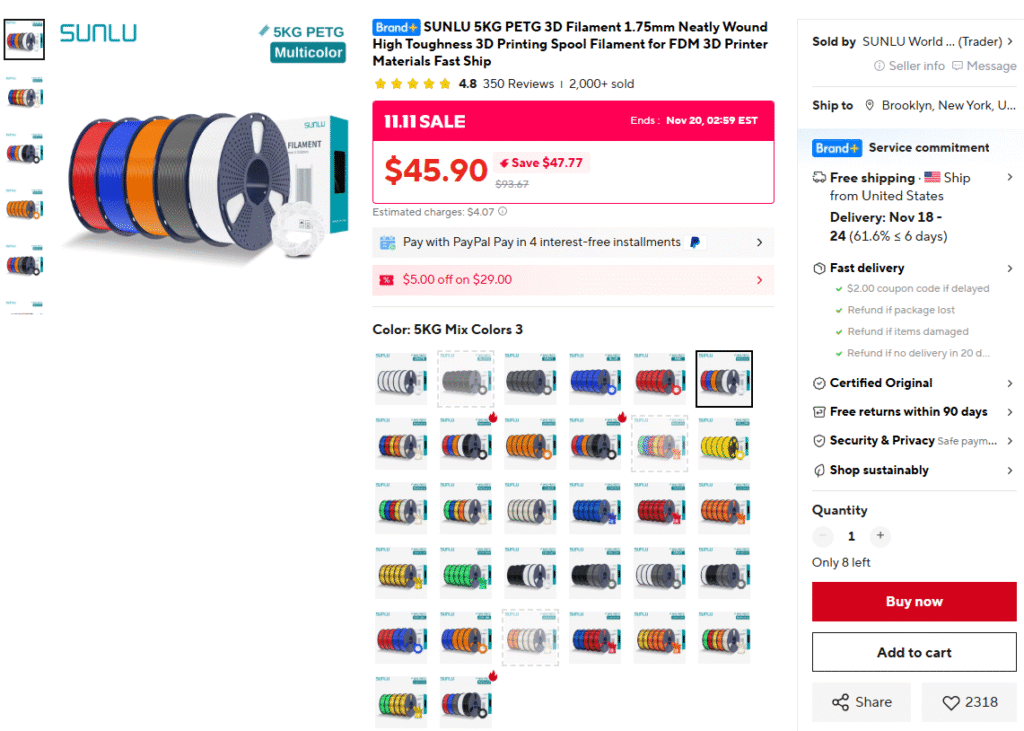Click the Add to cart button
This screenshot has height=731, width=1024.
914,653
